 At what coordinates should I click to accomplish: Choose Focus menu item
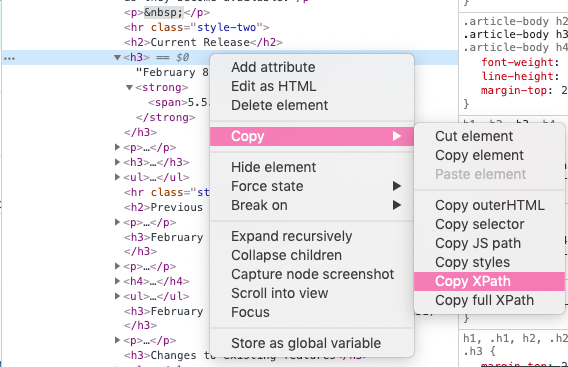pos(312,312)
